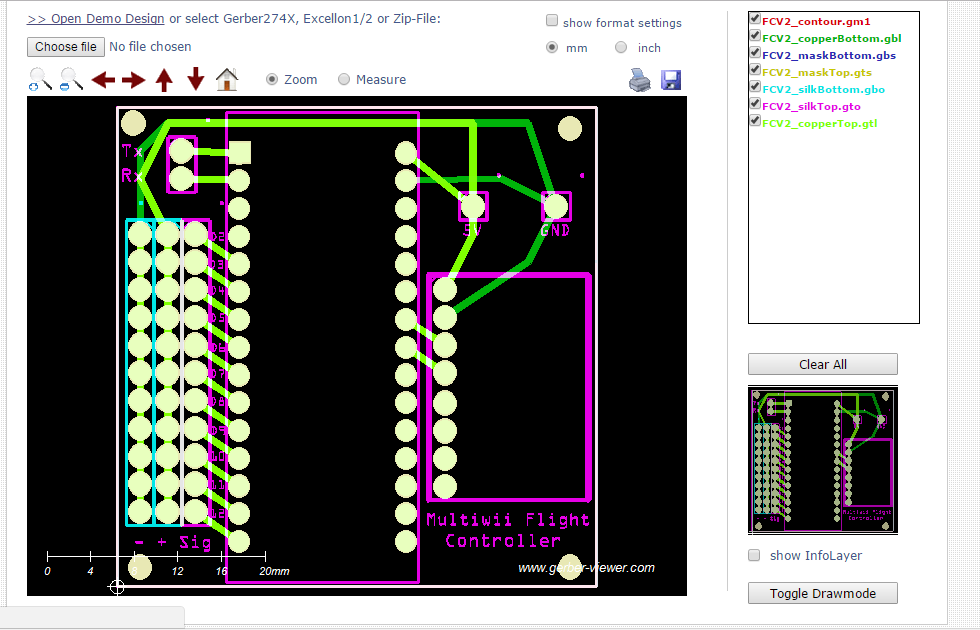
Task: Switch units to inch
Action: (x=620, y=47)
